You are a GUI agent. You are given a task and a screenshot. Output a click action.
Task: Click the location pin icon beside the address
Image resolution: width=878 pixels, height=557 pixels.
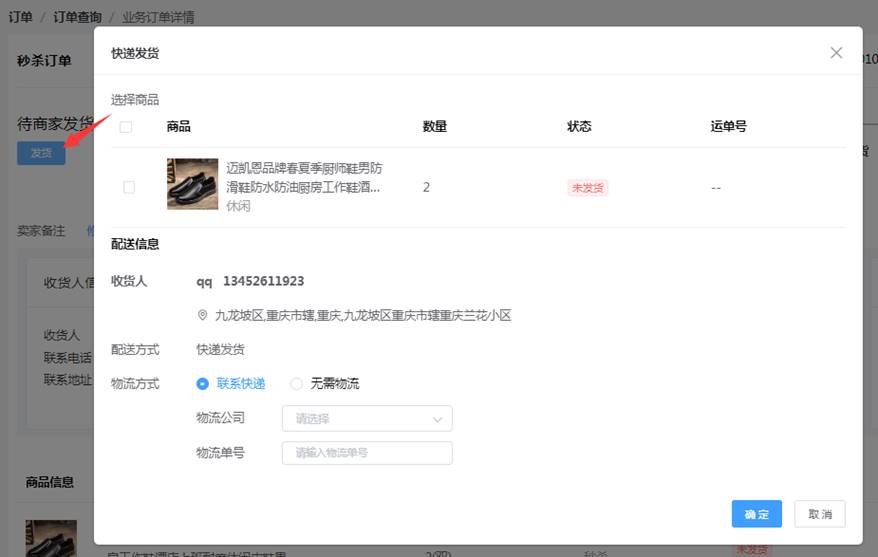pos(203,315)
